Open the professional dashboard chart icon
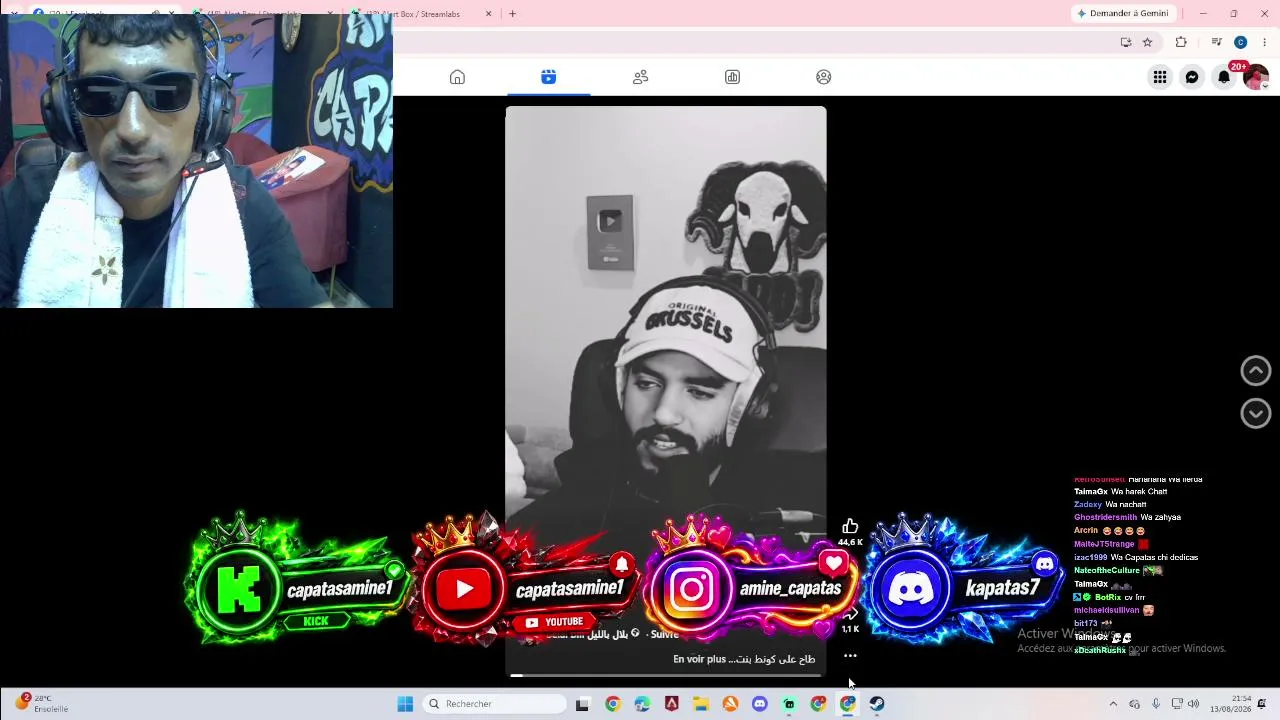This screenshot has height=720, width=1280. [732, 77]
